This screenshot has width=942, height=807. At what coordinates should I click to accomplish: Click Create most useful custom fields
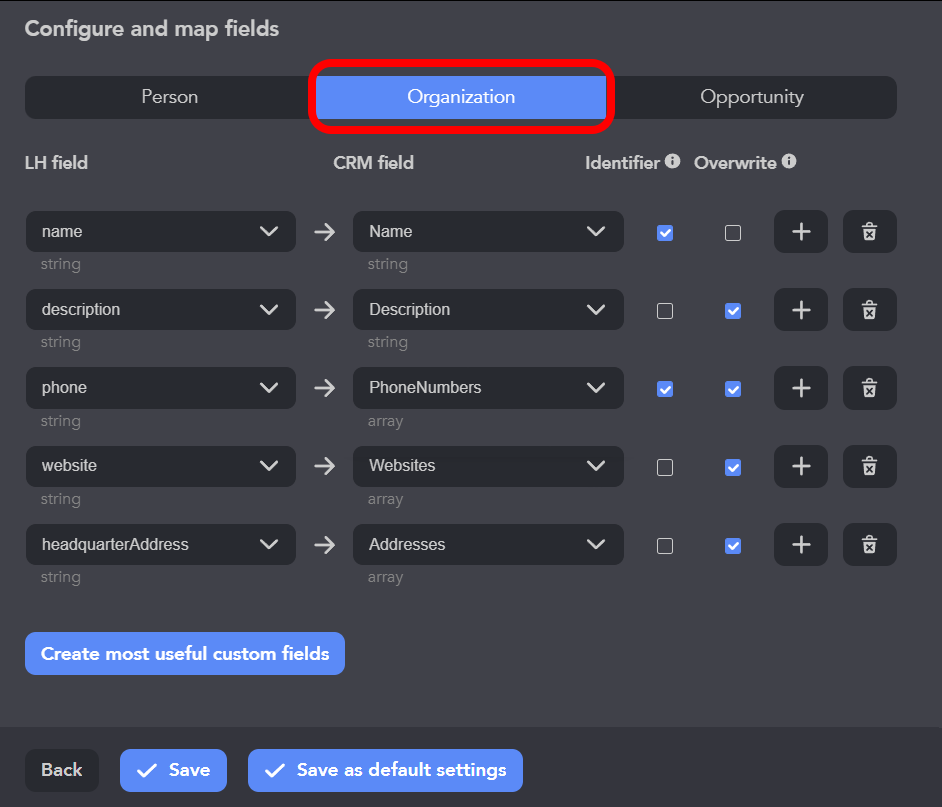(185, 654)
